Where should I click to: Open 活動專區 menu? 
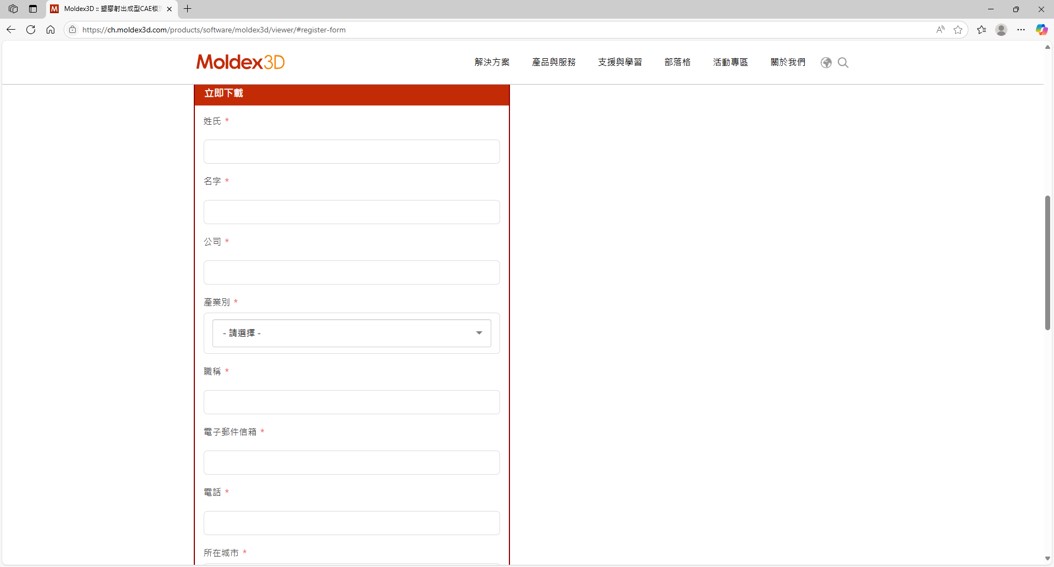[730, 62]
